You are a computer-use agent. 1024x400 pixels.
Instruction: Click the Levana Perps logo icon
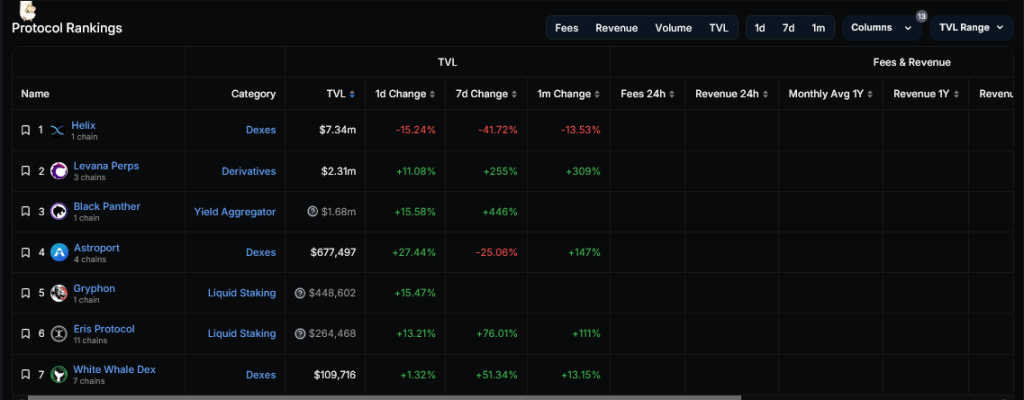pos(58,171)
